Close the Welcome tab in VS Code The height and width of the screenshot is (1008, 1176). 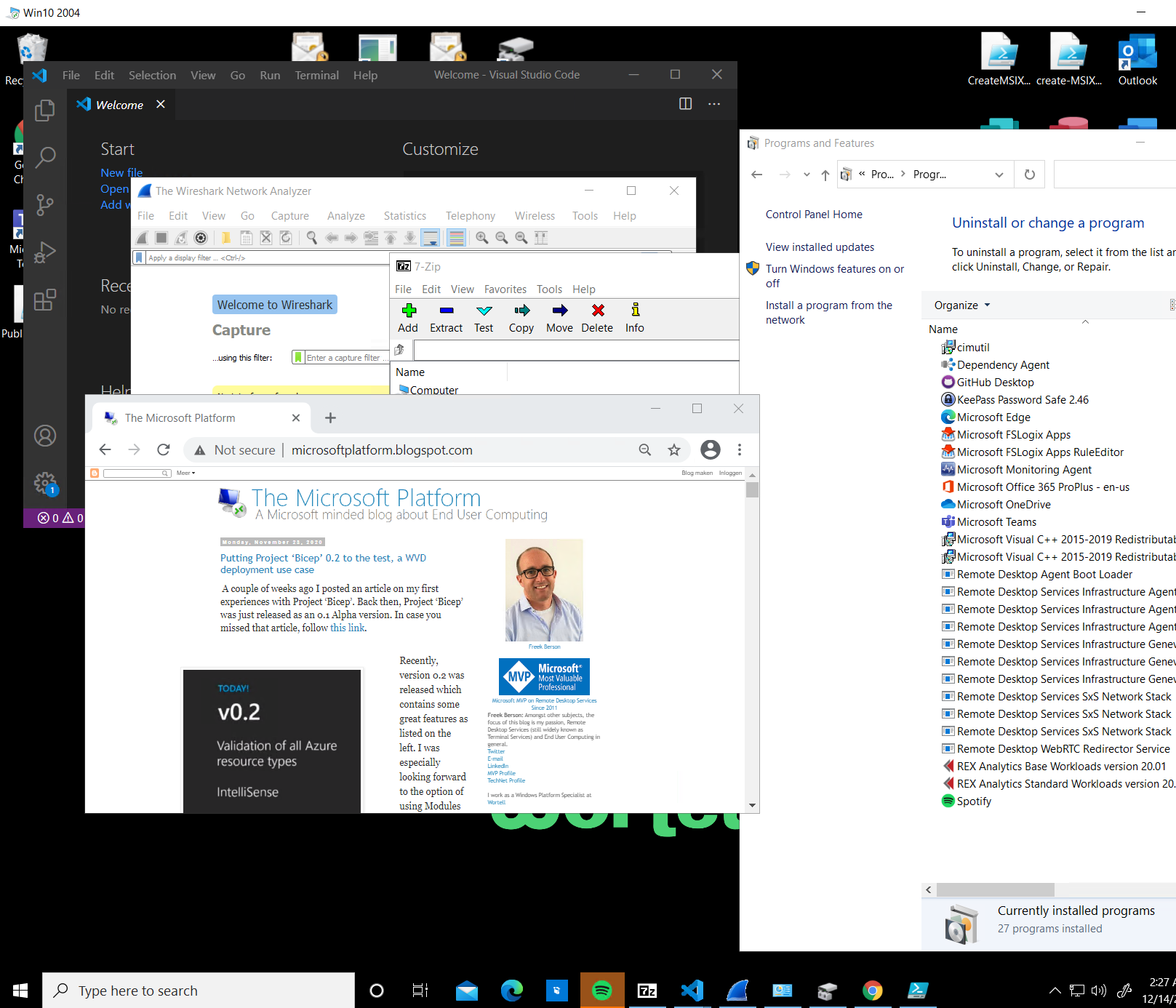[x=161, y=105]
